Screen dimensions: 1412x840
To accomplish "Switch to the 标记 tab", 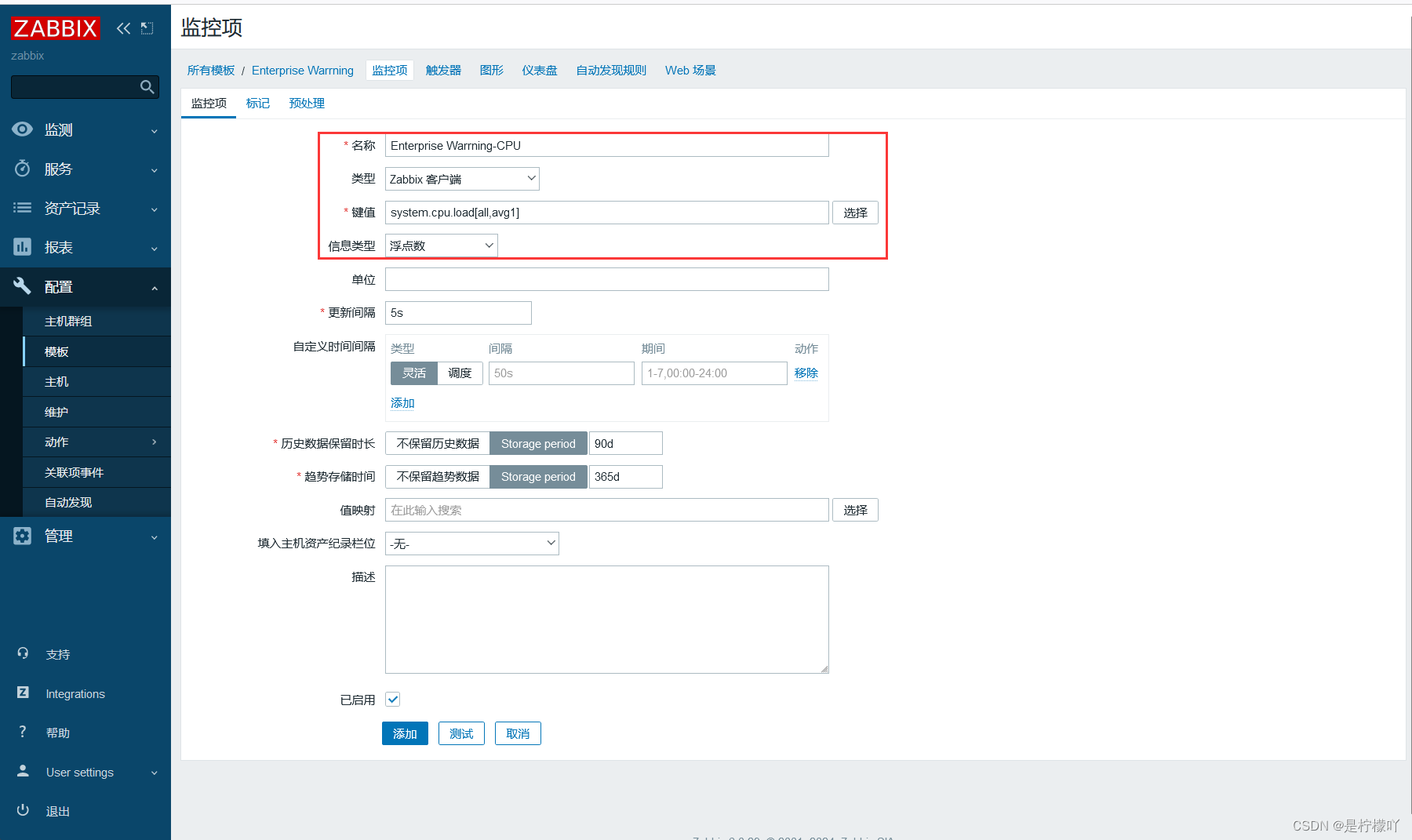I will pyautogui.click(x=257, y=103).
